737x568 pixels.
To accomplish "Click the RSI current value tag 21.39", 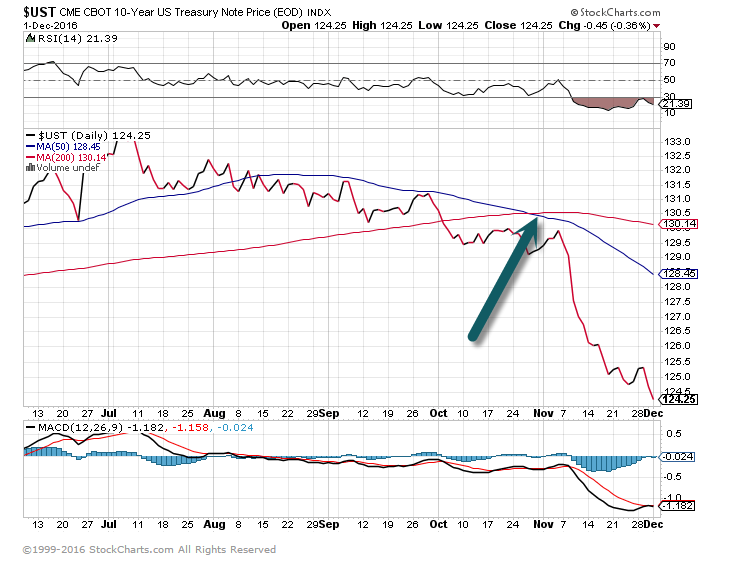I will [676, 103].
